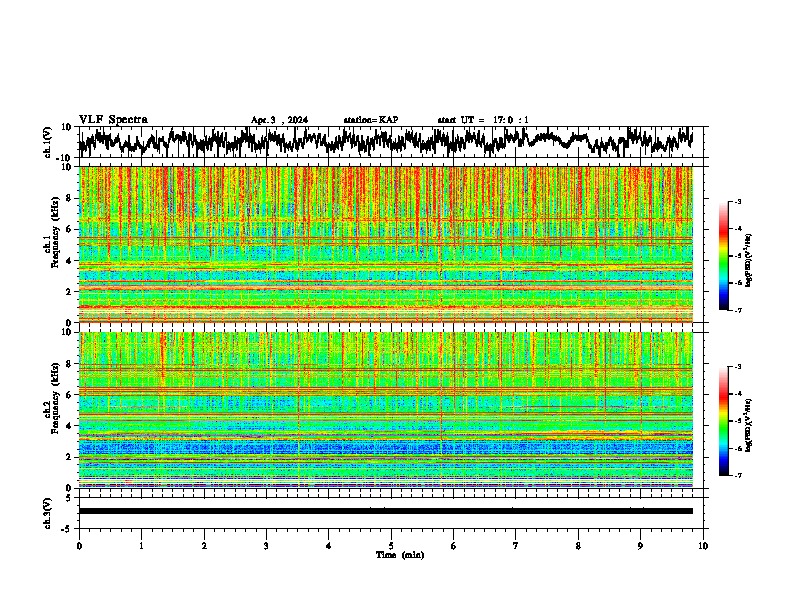Click the ch.2 PSD color scale bar
Screen dimensions: 792x612
tap(724, 421)
